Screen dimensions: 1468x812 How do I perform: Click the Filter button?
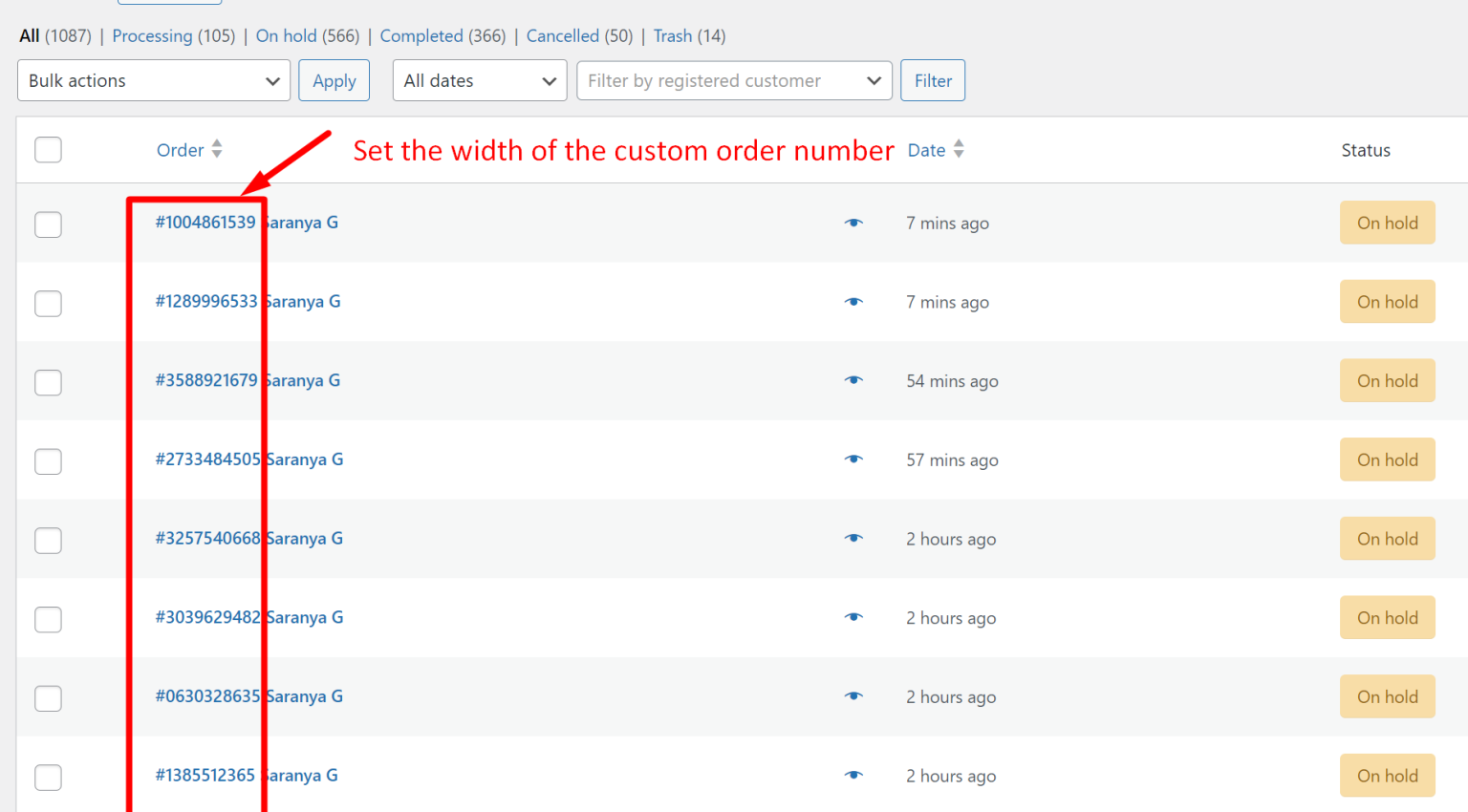[x=932, y=80]
